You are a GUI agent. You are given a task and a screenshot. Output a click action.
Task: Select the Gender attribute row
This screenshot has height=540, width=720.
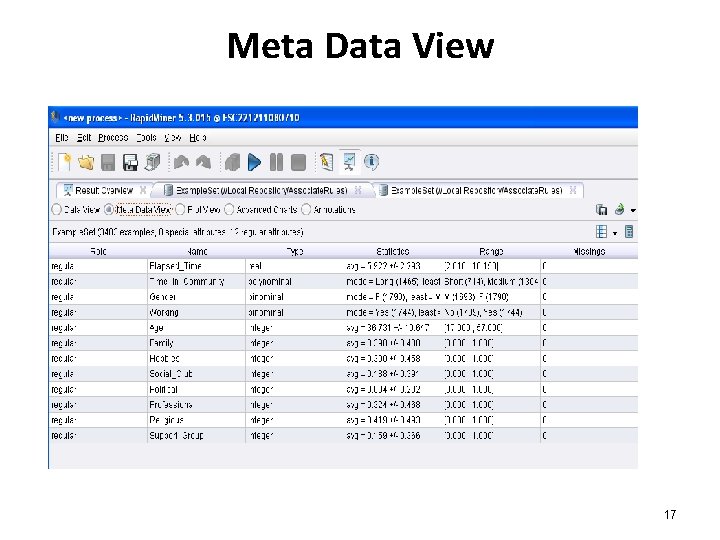coord(343,297)
